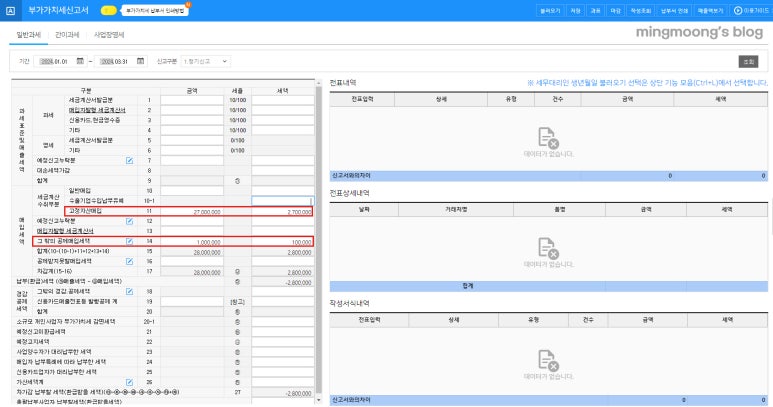Click the 100,000 tax in row 14
The width and height of the screenshot is (773, 407).
[x=301, y=242]
